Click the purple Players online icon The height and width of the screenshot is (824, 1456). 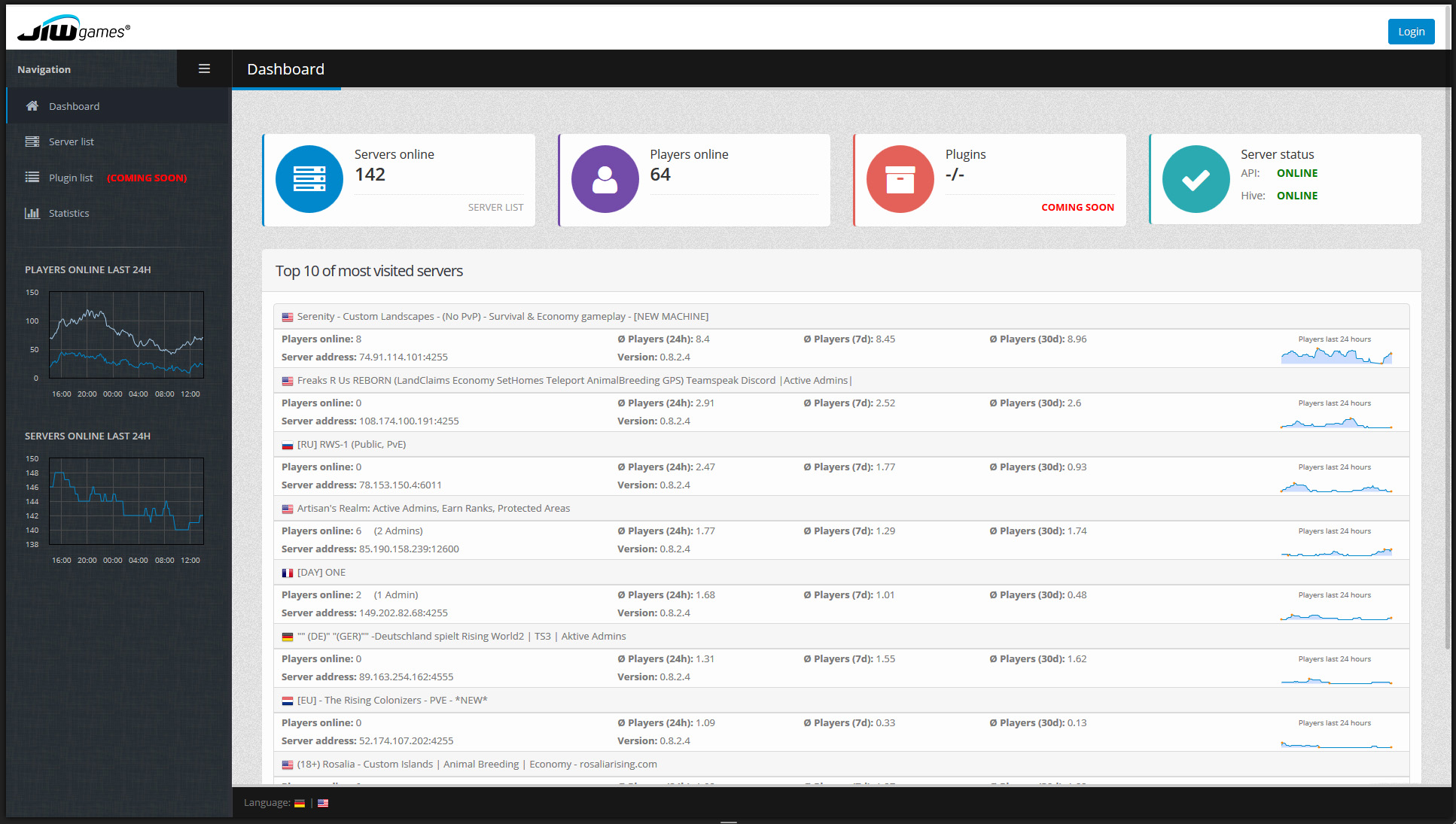coord(605,179)
